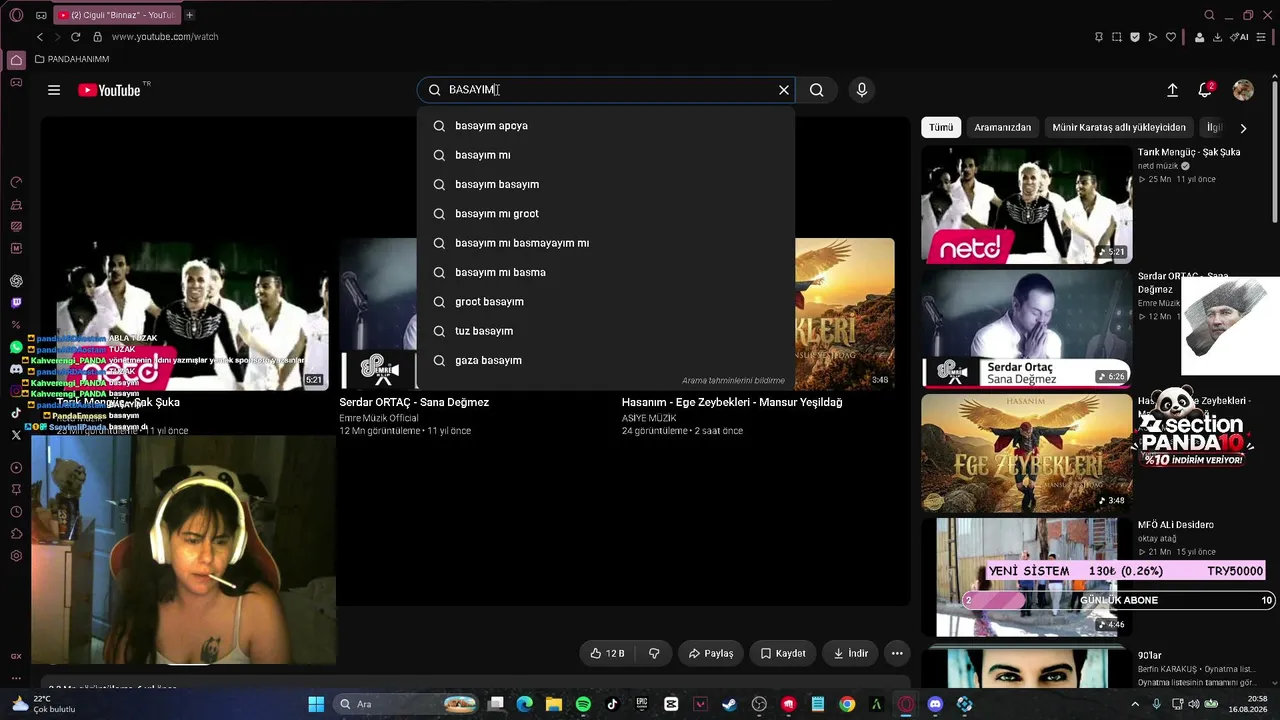Open the three-dot more actions menu
1280x720 pixels.
pos(897,653)
